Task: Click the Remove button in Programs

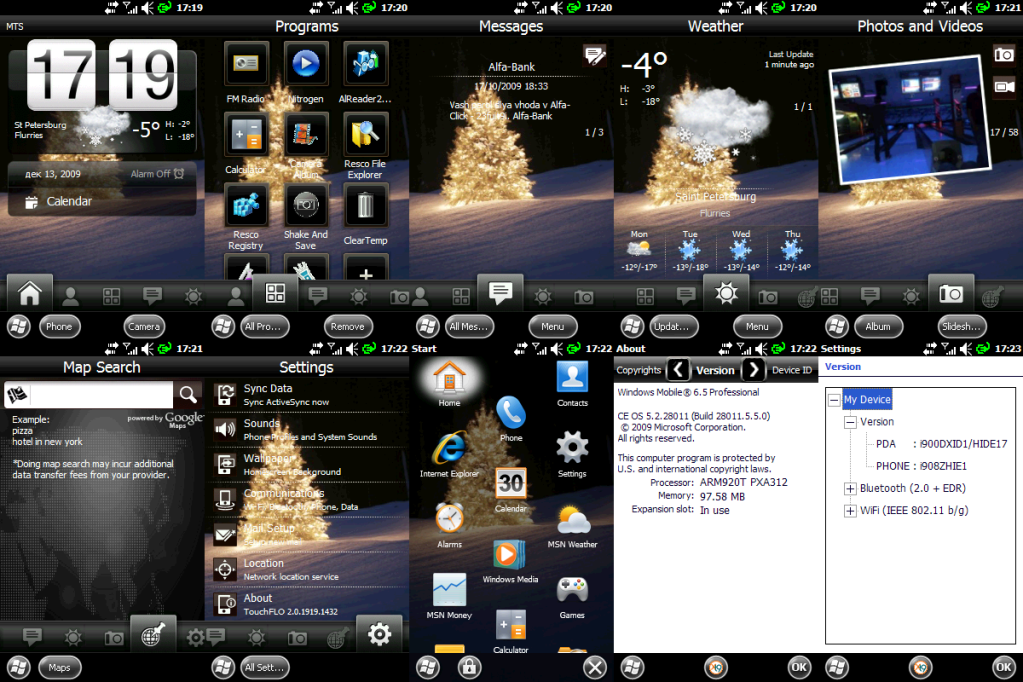Action: 348,326
